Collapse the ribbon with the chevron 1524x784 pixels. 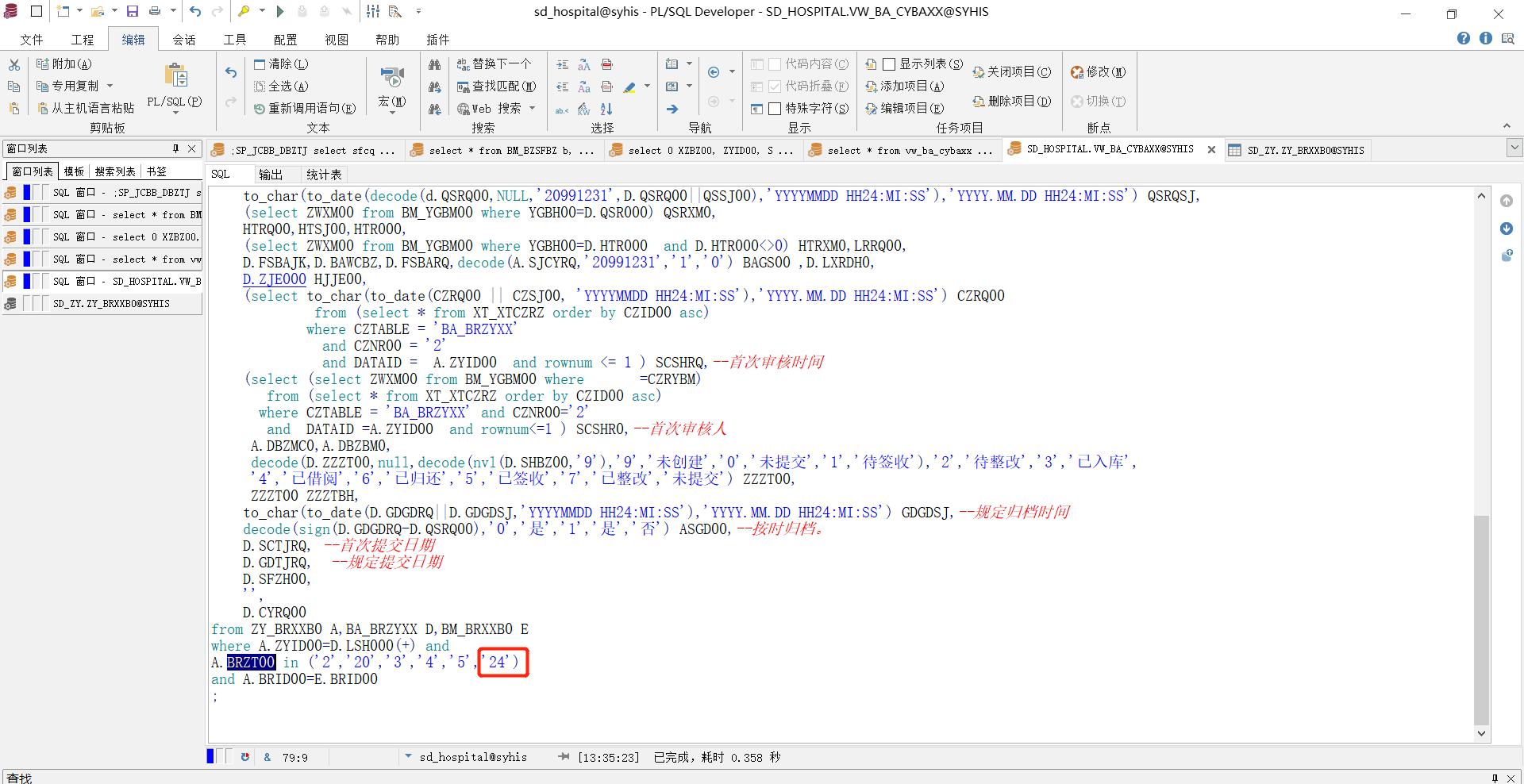coord(1507,126)
